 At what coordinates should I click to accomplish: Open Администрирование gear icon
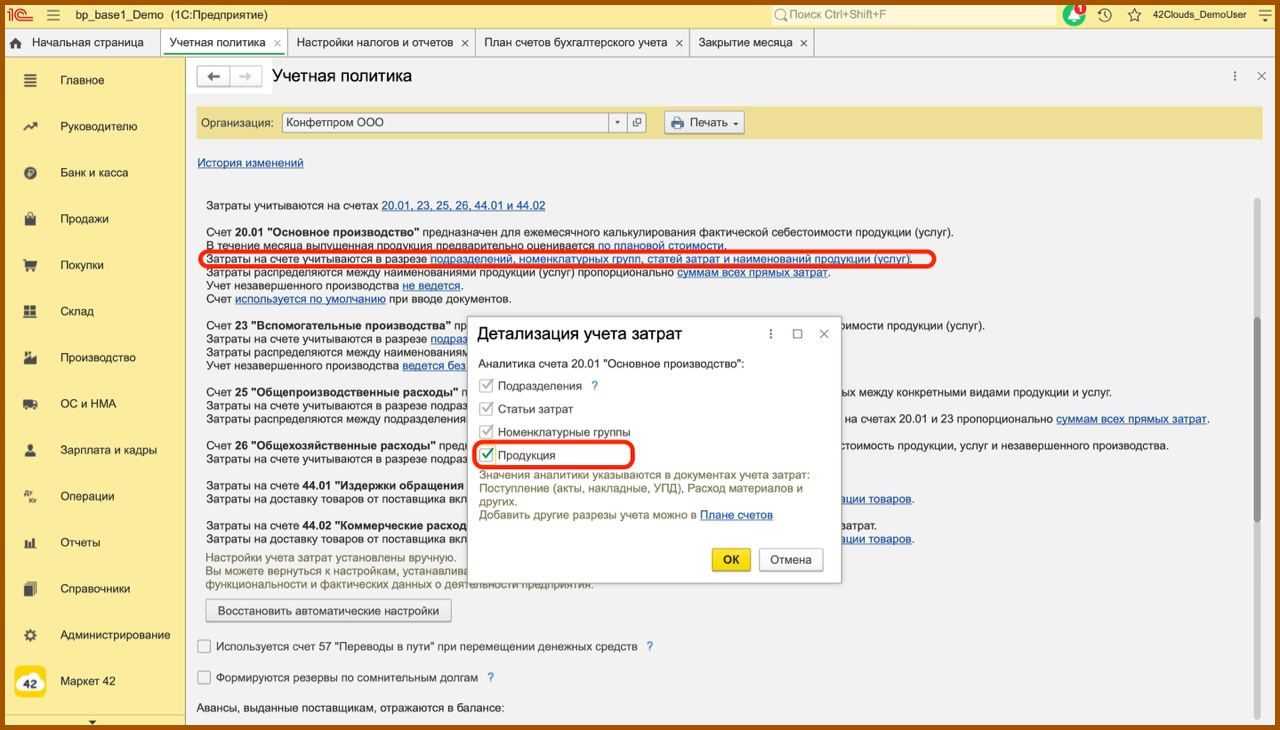[30, 635]
